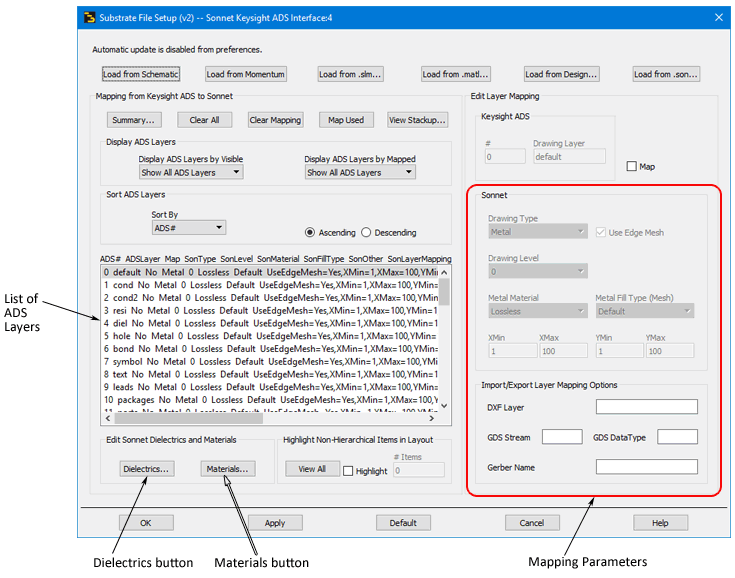735x578 pixels.
Task: Click the layer list scroll-right arrow
Action: coord(432,418)
